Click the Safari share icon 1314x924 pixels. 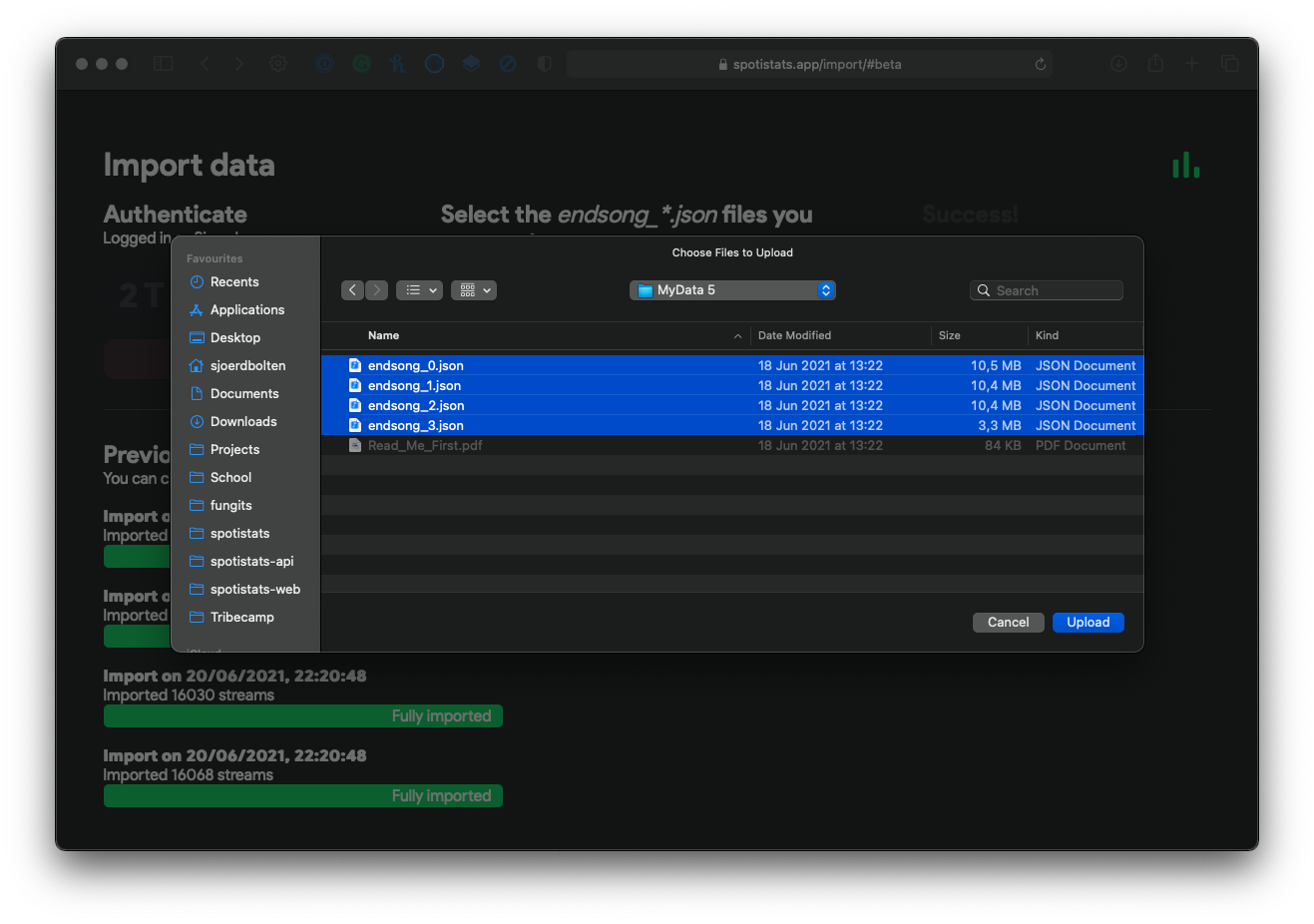point(1155,64)
